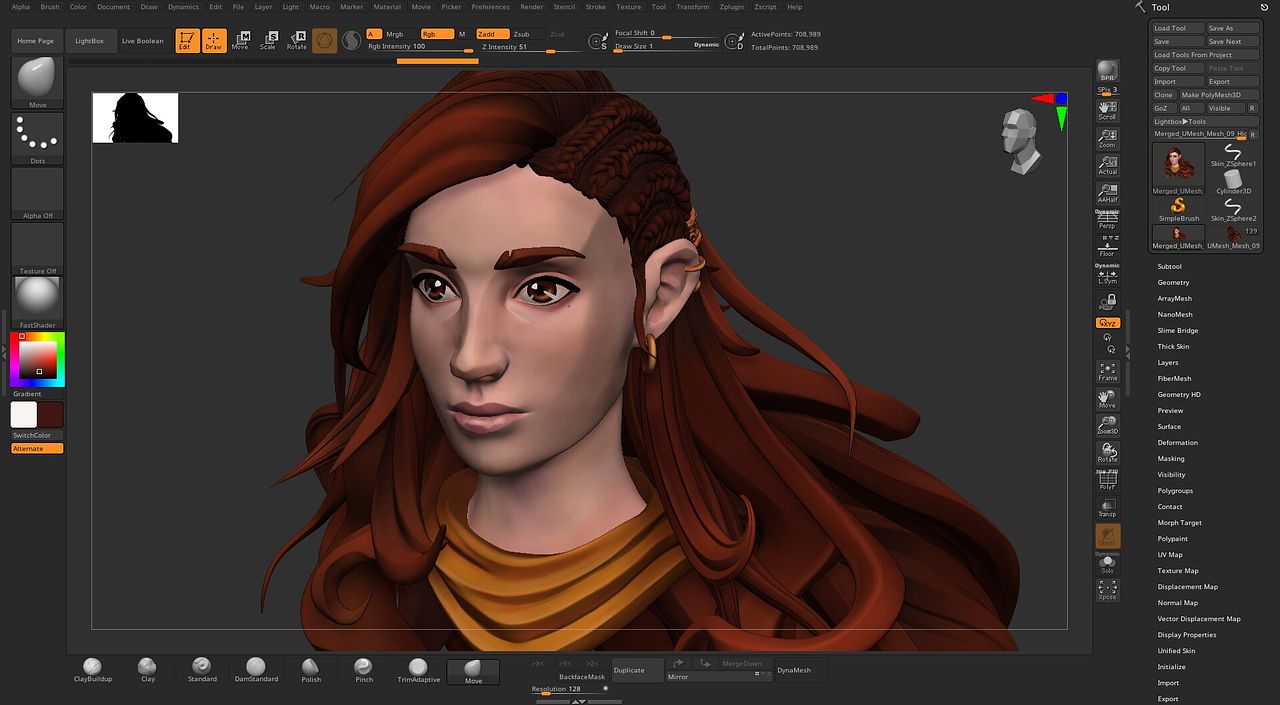Toggle the XYZ rotation mode

click(1107, 323)
